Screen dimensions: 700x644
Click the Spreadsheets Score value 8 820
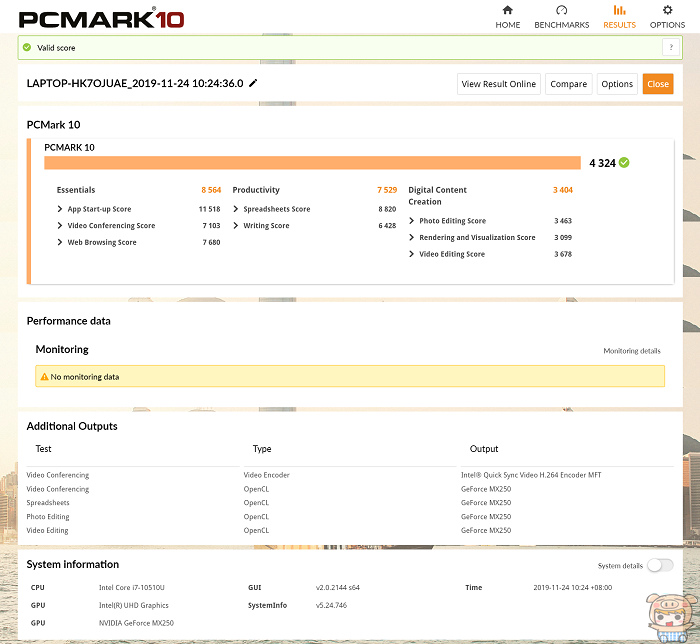click(x=387, y=209)
